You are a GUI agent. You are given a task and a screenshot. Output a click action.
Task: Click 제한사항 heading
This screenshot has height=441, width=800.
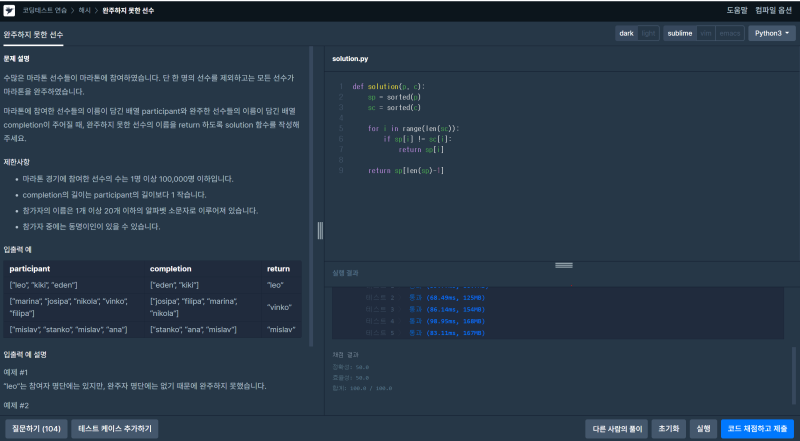[x=16, y=162]
